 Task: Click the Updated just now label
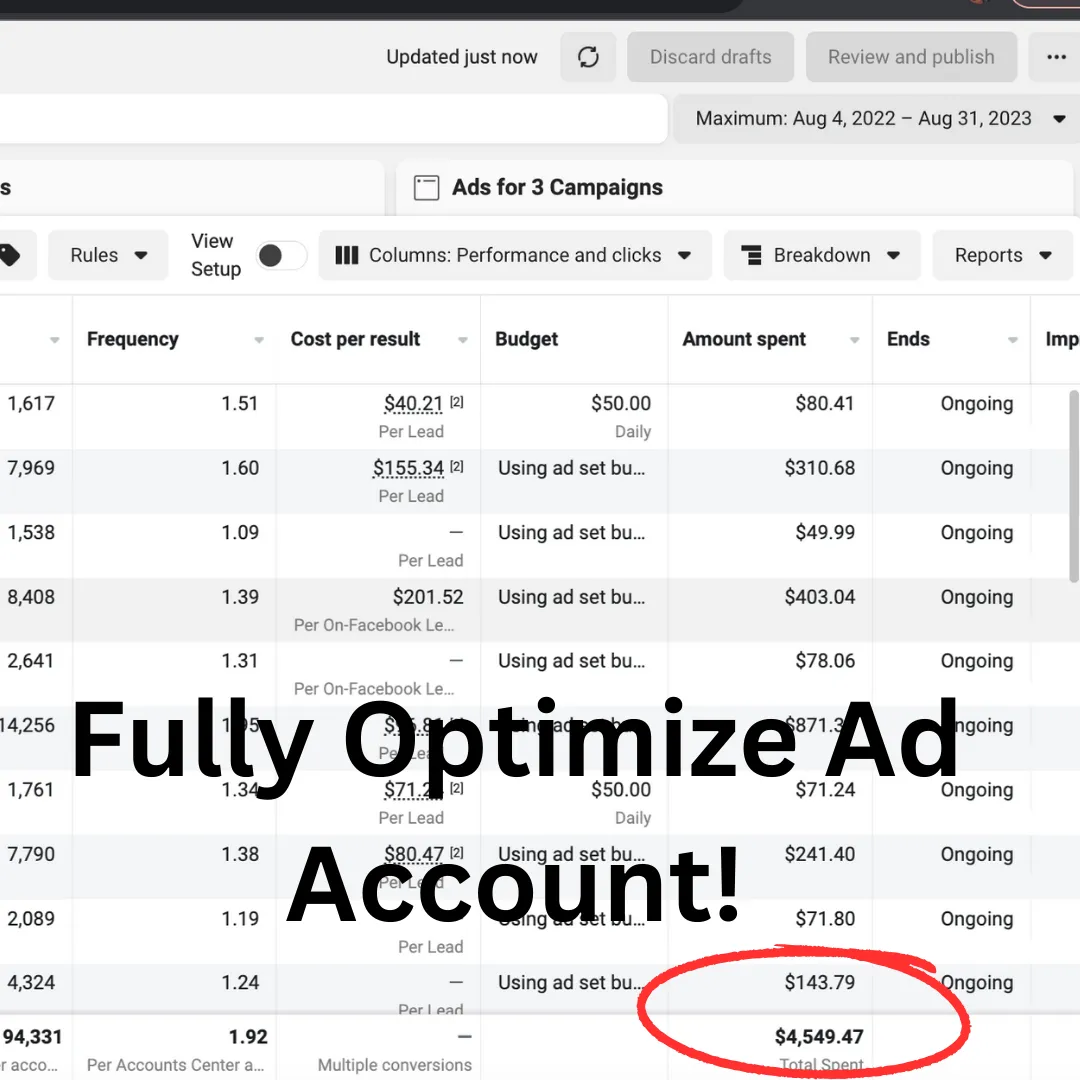click(461, 57)
